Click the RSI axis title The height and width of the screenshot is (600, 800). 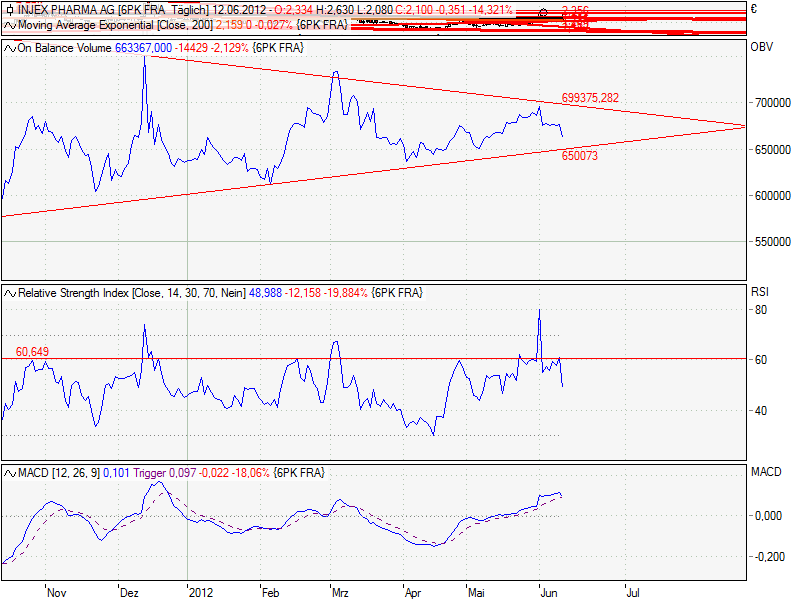coord(760,292)
